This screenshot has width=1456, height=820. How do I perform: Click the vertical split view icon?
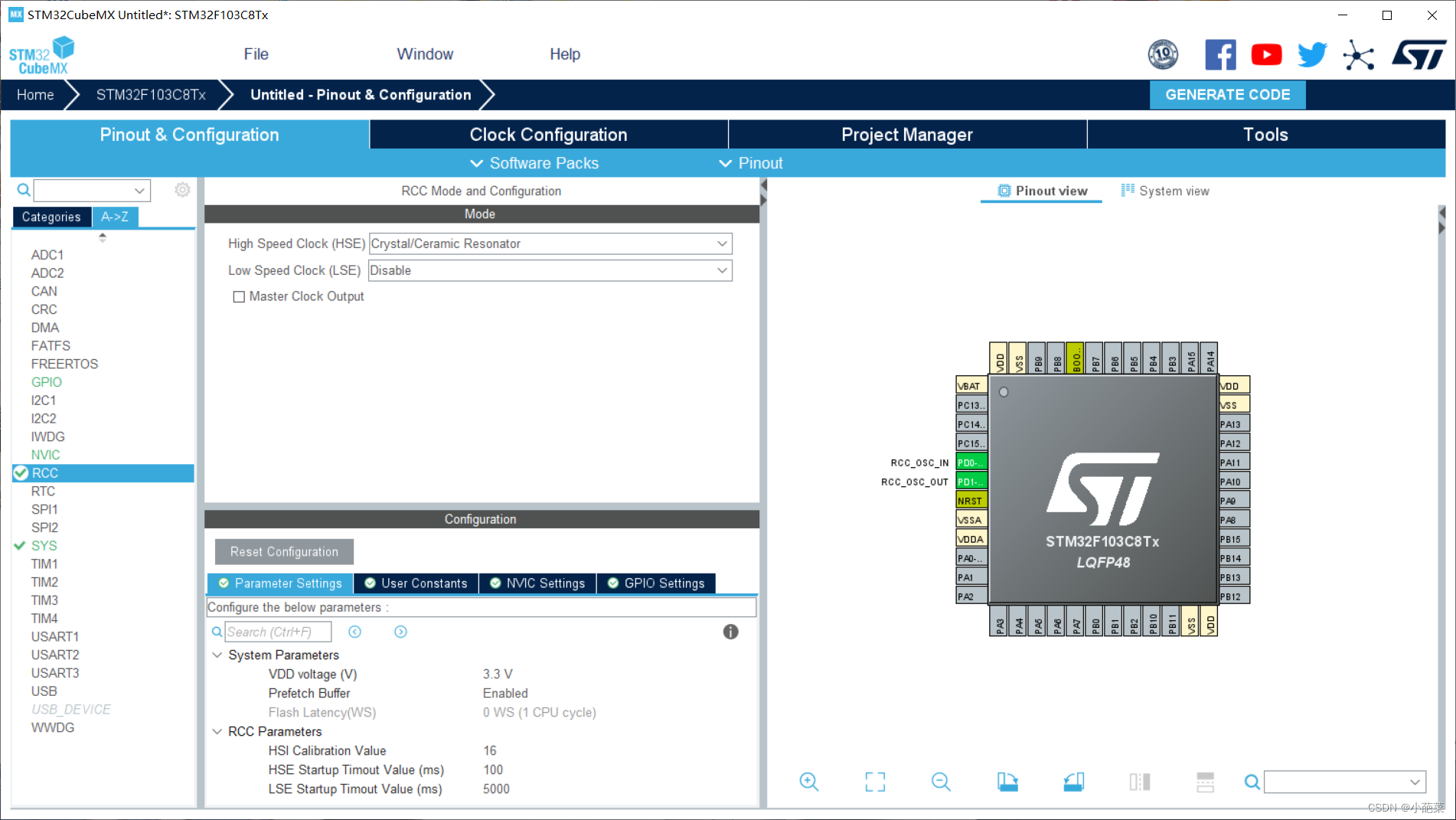pos(1205,782)
